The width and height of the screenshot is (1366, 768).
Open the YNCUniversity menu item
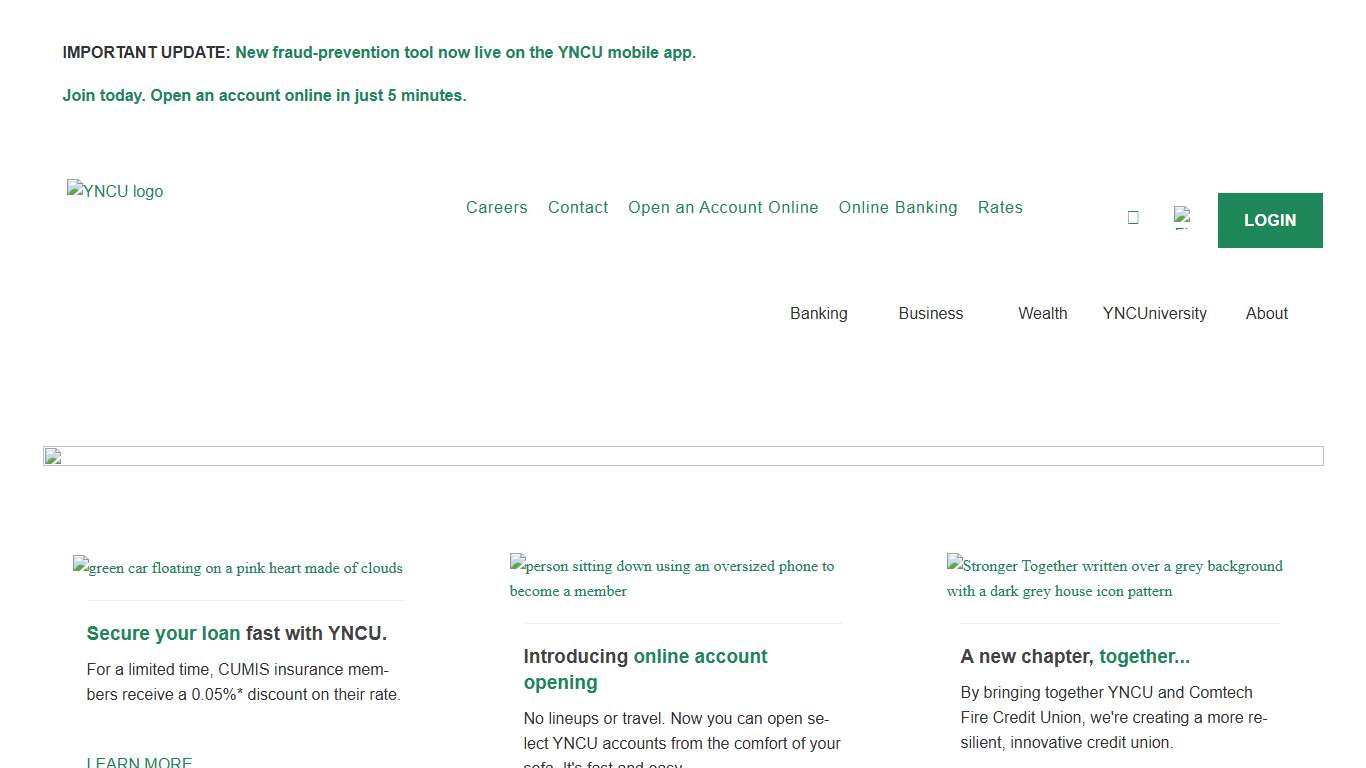click(x=1154, y=313)
